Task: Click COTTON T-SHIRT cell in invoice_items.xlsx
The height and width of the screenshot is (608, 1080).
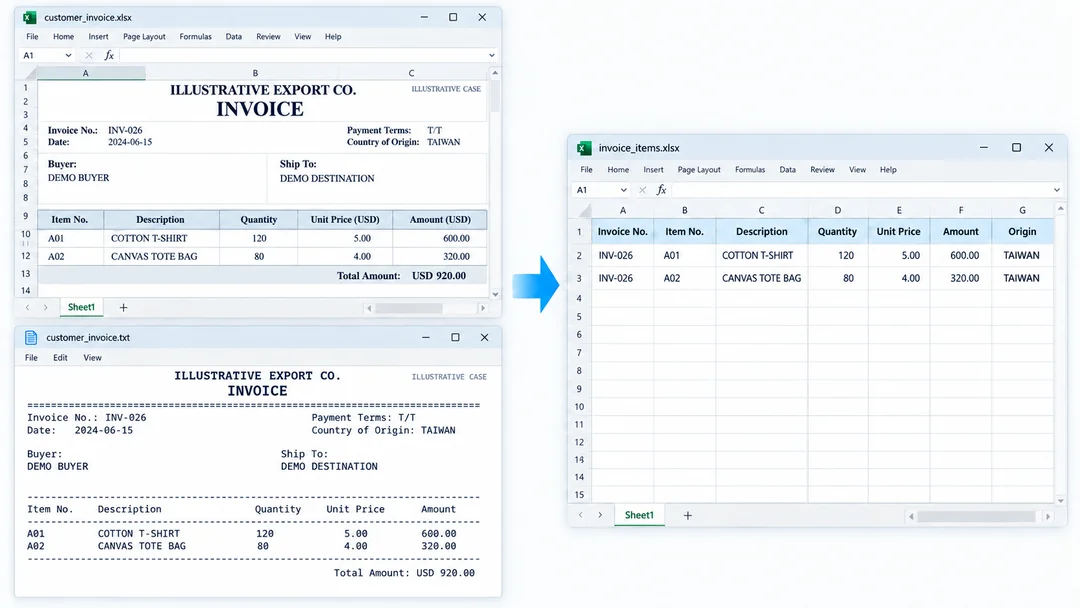Action: [x=761, y=255]
